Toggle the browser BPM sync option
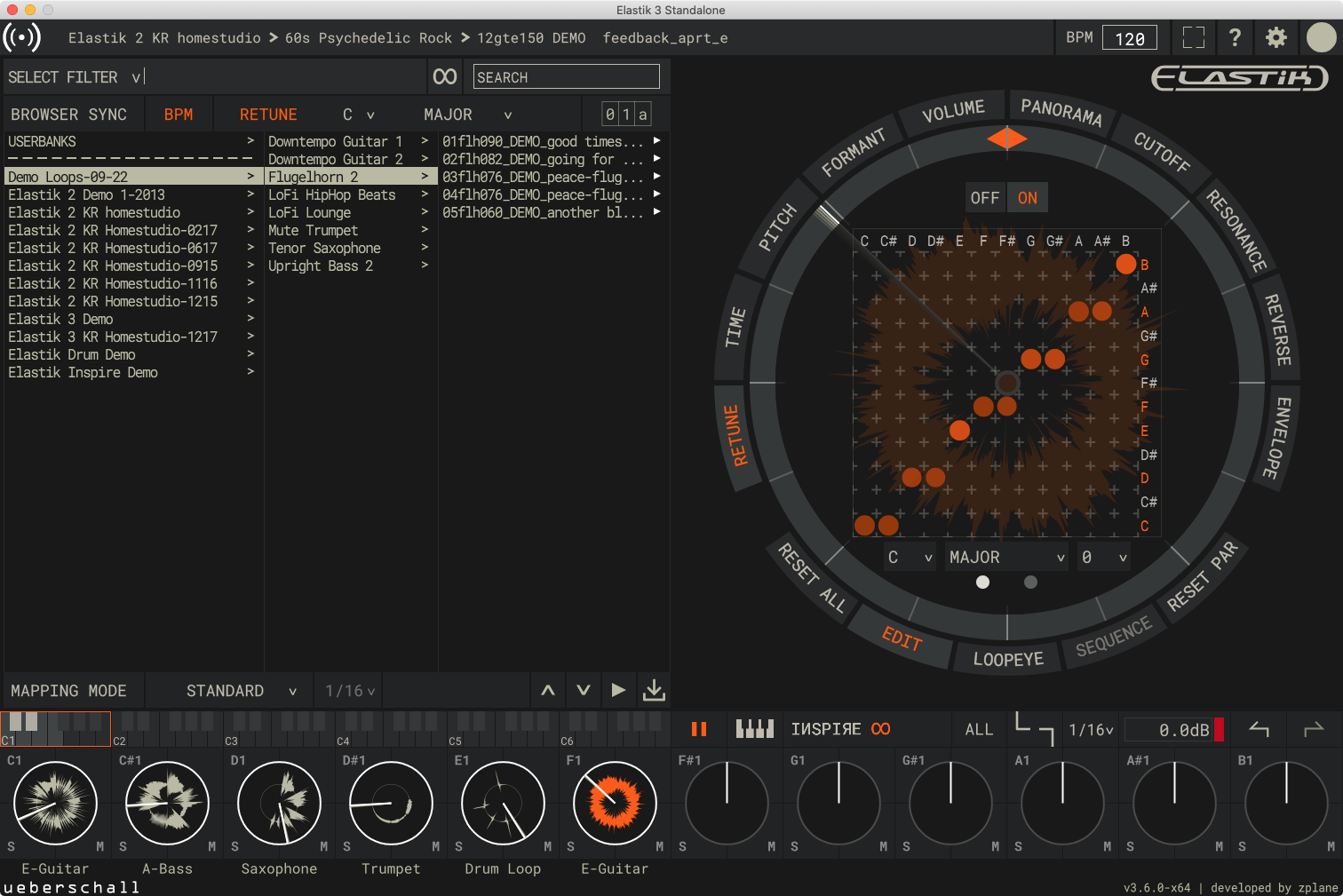The image size is (1343, 896). click(179, 115)
